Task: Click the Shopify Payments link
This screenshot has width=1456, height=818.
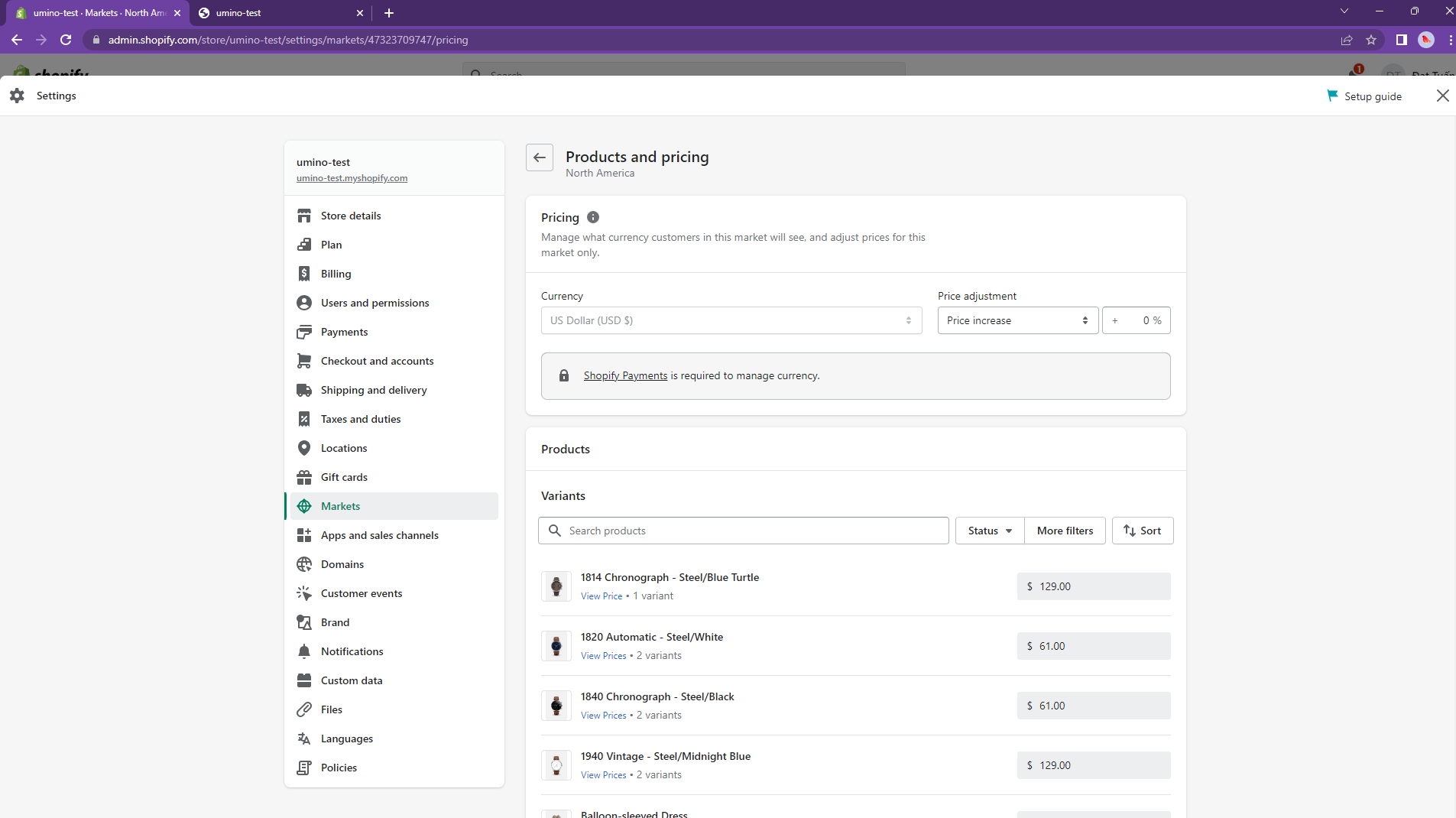Action: [625, 375]
